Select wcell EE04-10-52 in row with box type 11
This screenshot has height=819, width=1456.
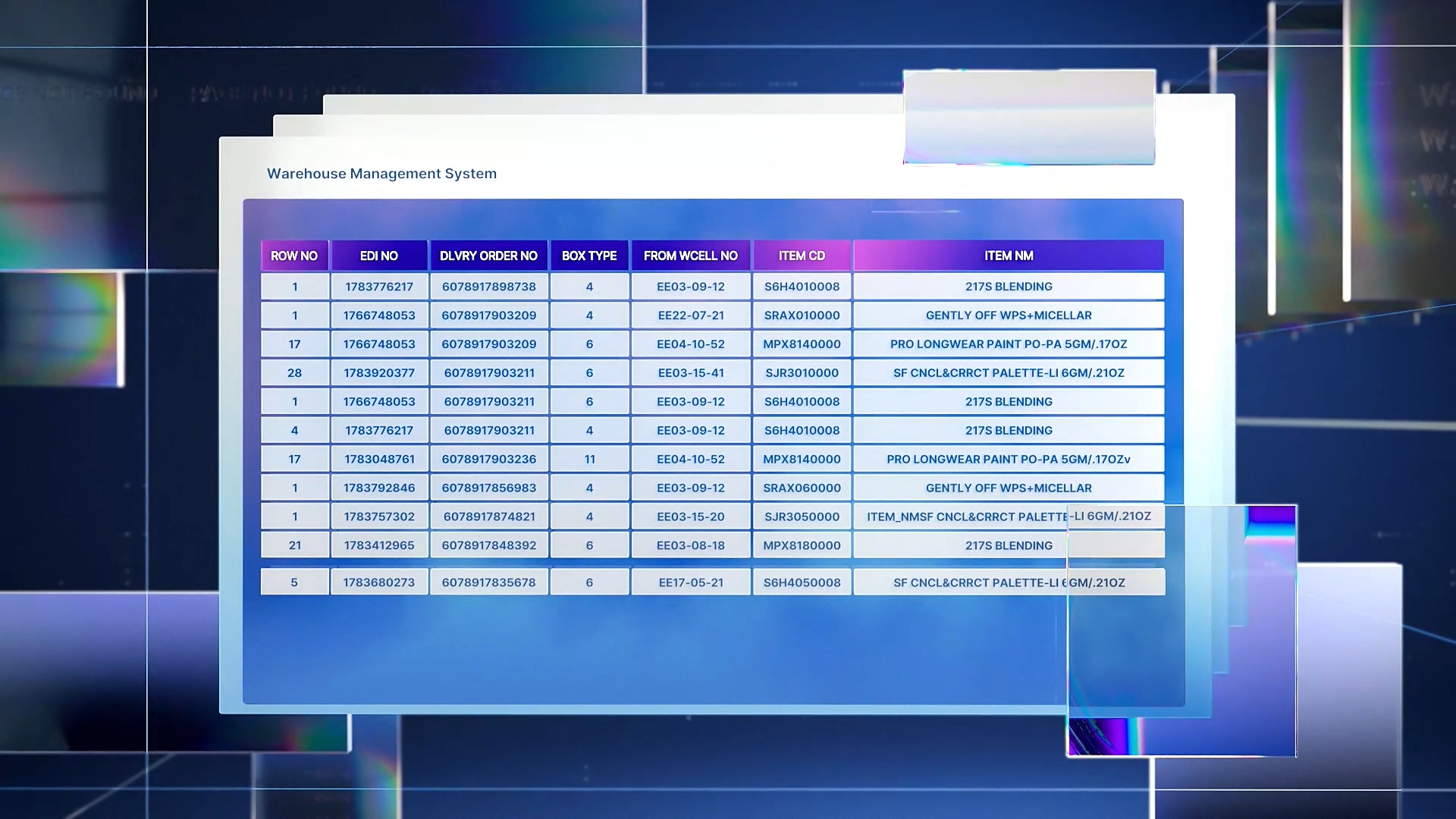(691, 460)
